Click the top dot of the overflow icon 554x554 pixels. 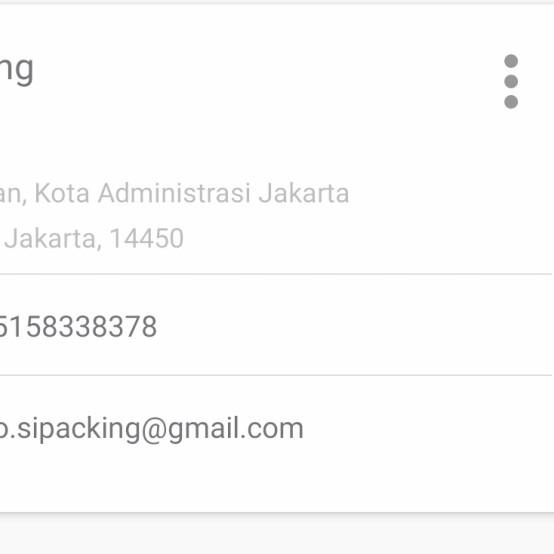point(511,61)
